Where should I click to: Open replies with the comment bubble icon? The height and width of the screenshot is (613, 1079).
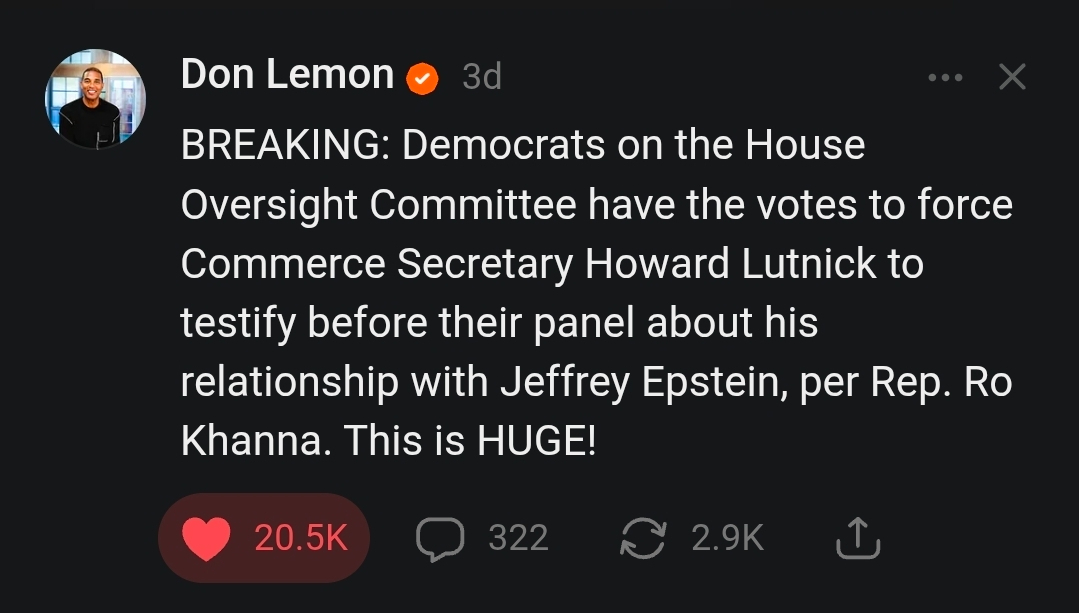point(439,538)
